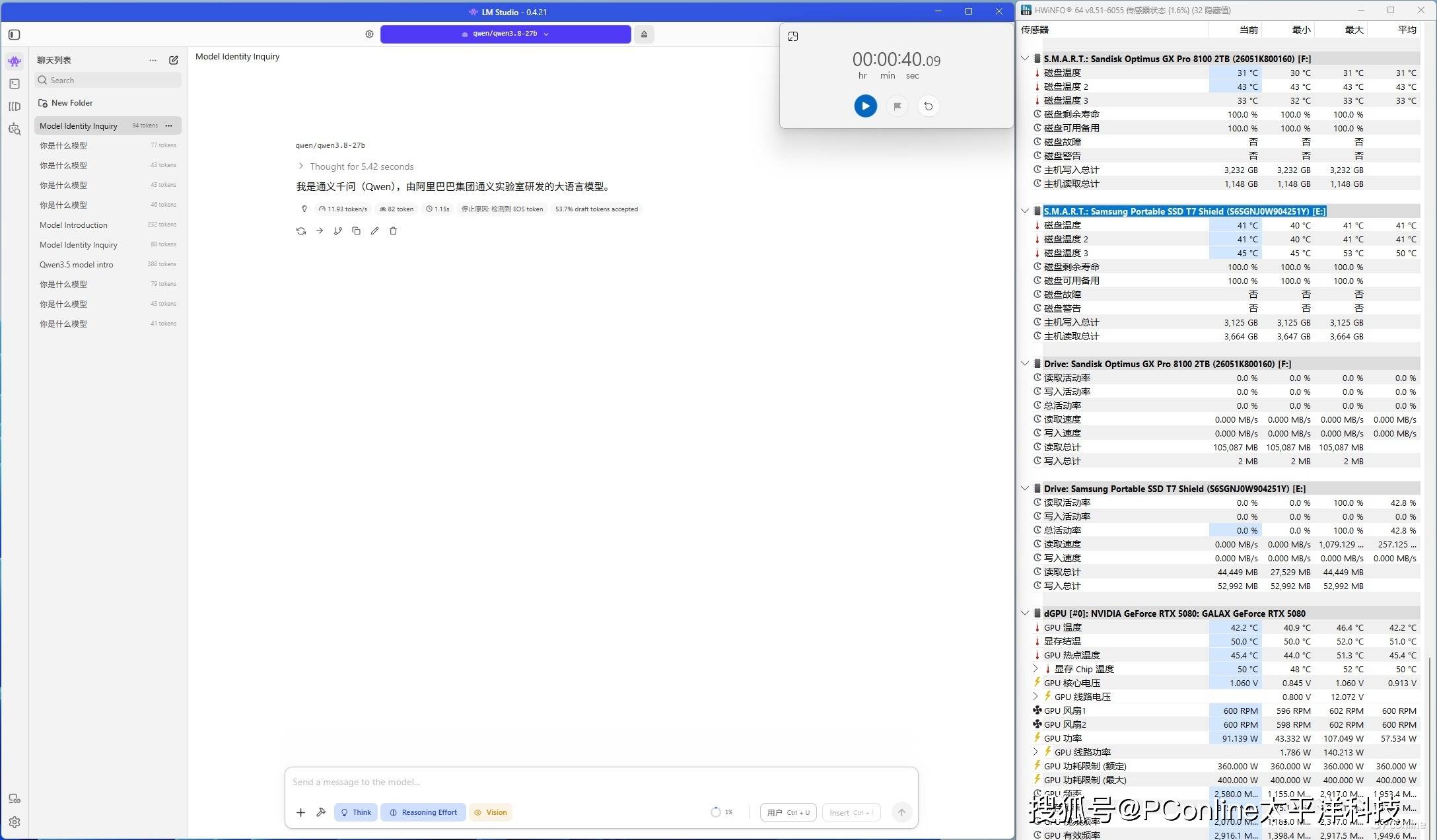Expand the Thought for 5.42 seconds section
1437x840 pixels.
pyautogui.click(x=355, y=166)
